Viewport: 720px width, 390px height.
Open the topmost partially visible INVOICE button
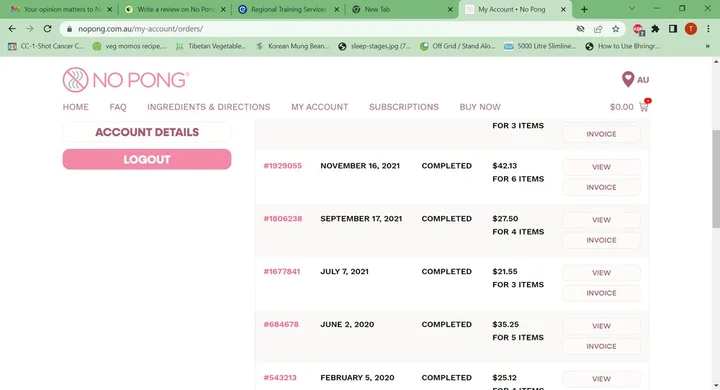601,134
